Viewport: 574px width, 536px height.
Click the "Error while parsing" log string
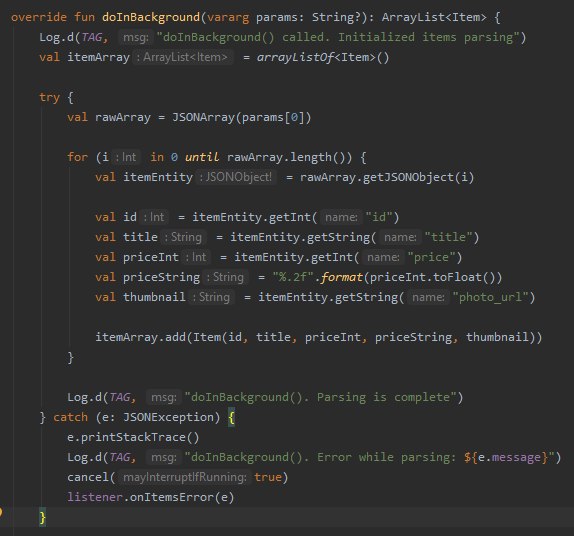(x=370, y=457)
